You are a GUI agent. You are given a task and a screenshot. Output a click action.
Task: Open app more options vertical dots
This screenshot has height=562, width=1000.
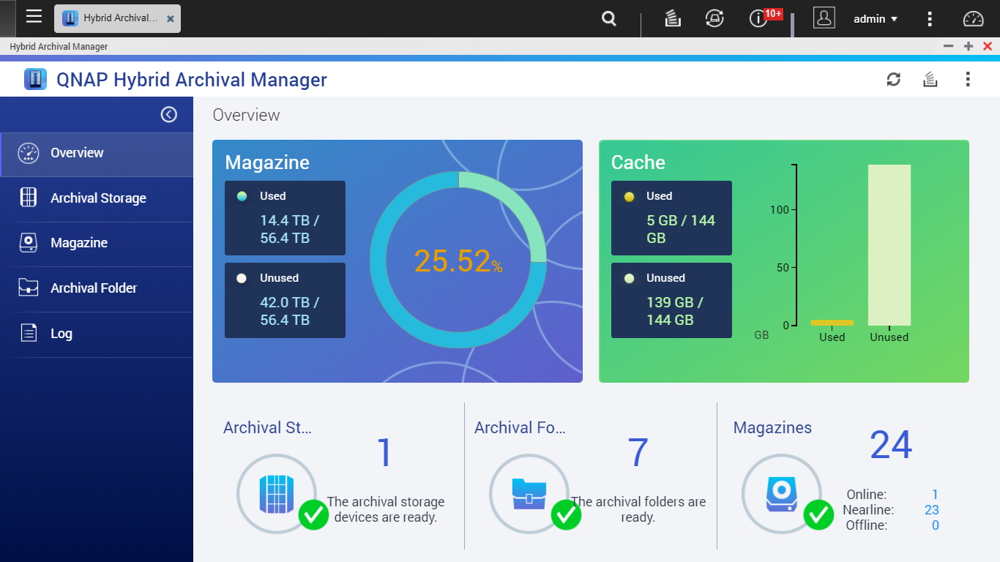(x=967, y=79)
